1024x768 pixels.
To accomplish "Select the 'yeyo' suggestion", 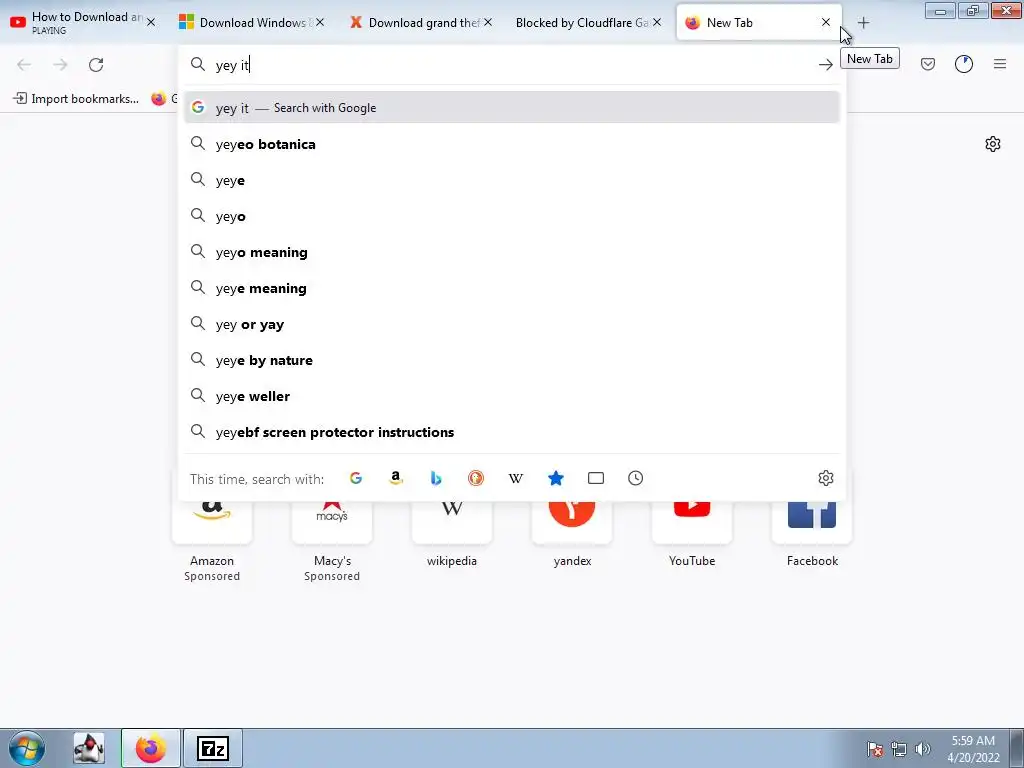I will tap(511, 216).
